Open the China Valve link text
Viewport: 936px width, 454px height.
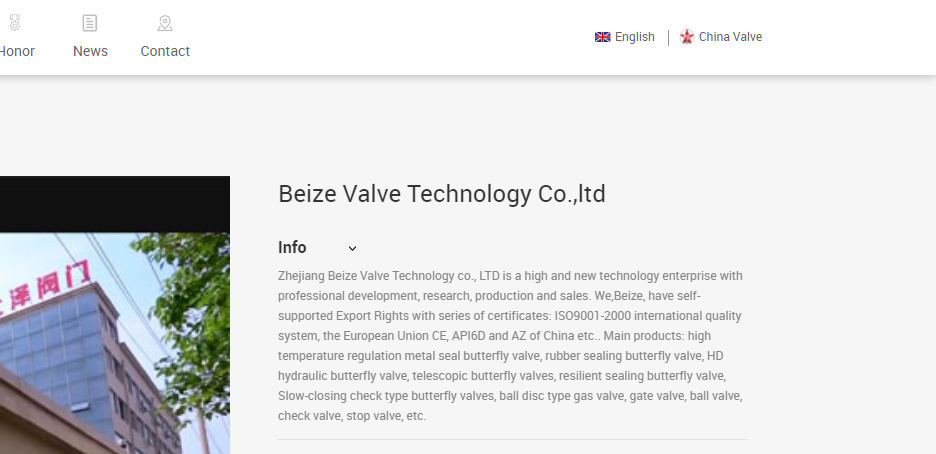point(730,37)
